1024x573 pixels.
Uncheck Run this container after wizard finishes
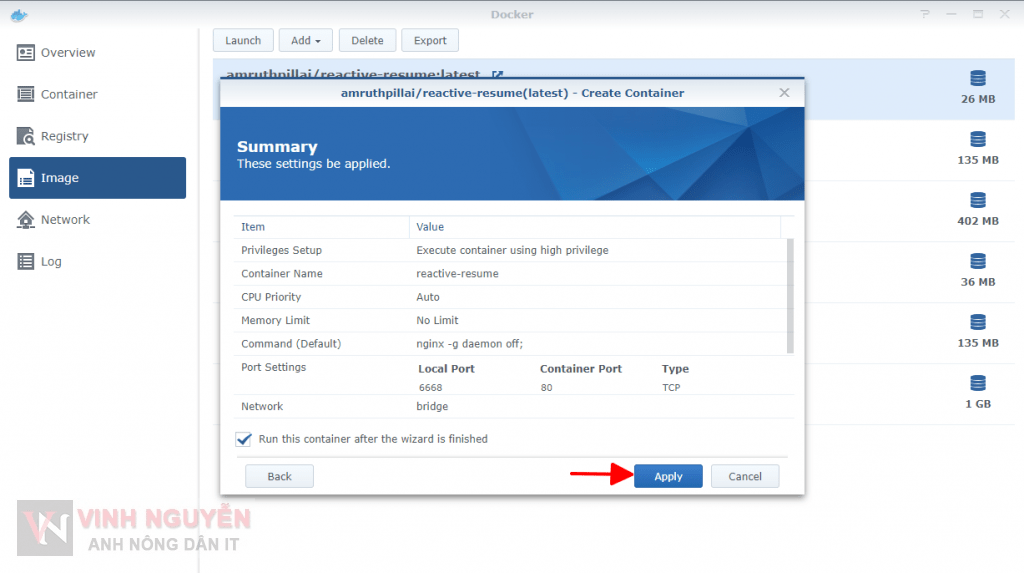pos(244,439)
